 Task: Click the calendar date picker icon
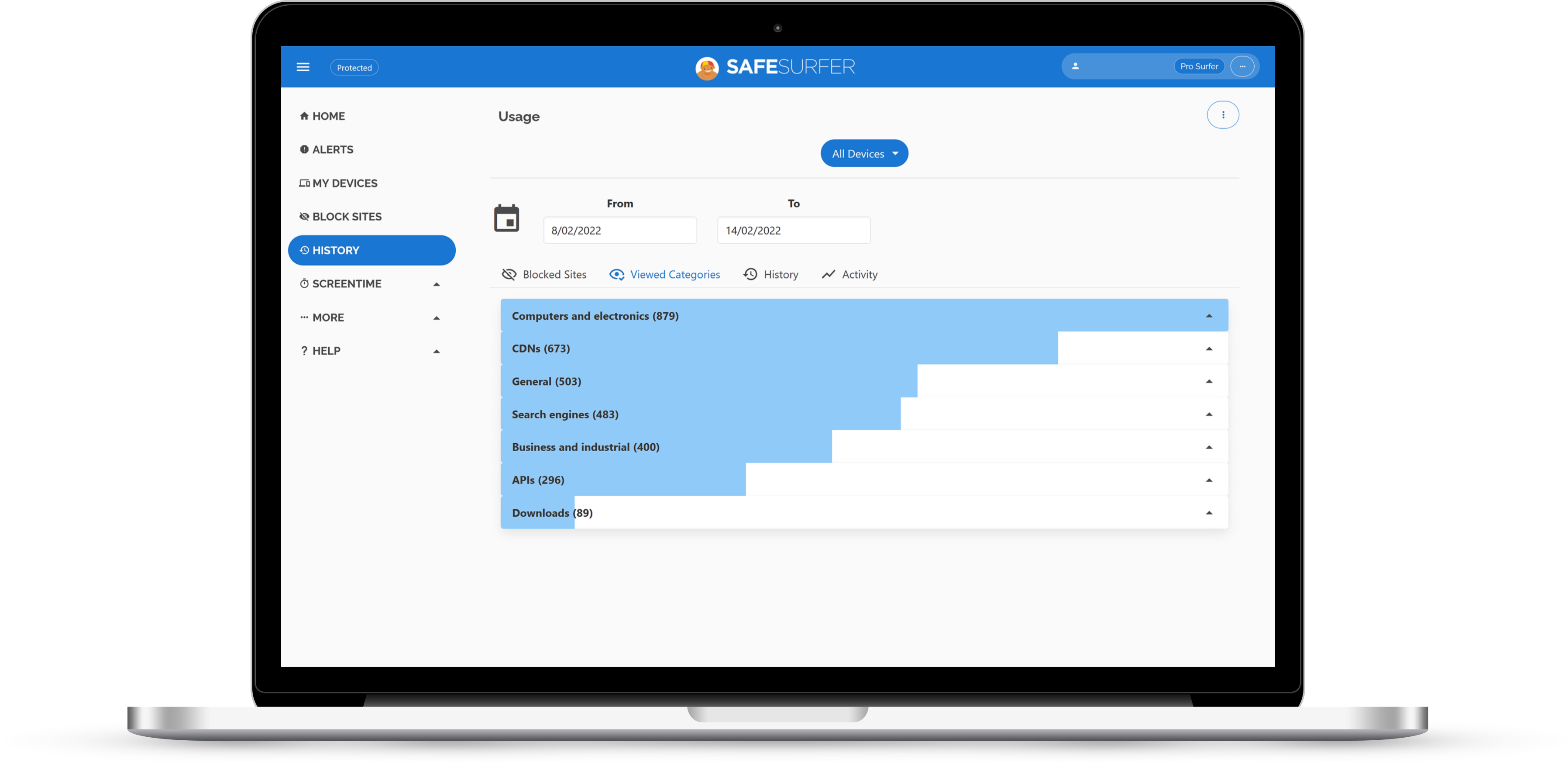(507, 217)
